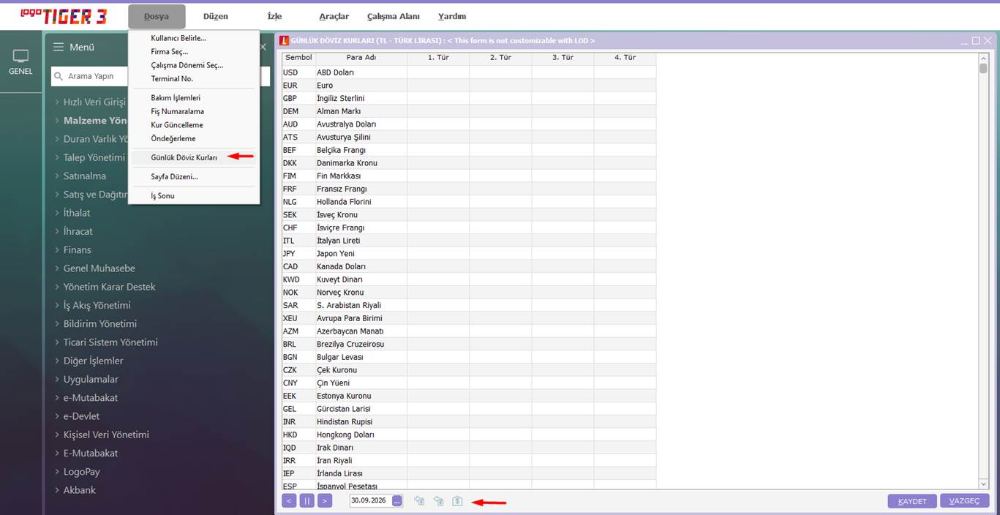Expand the Finans menu group
1000x515 pixels.
pos(77,250)
